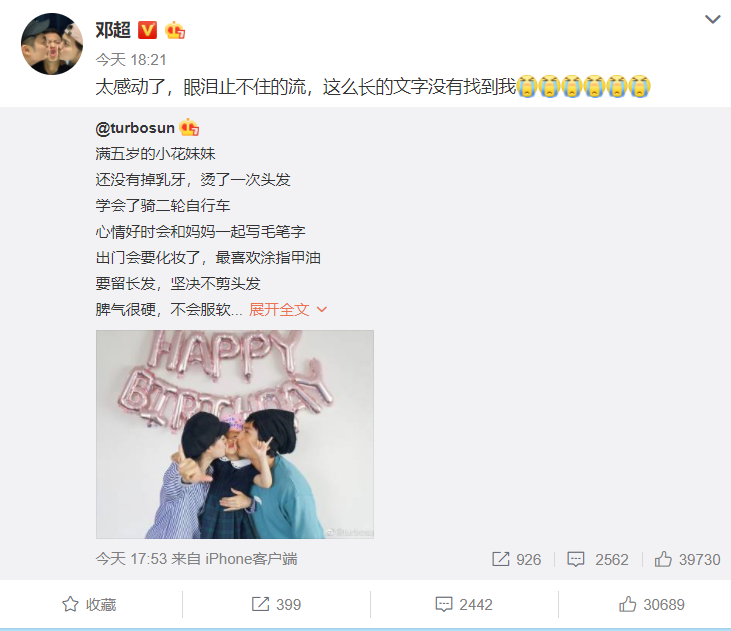
Task: Open the 2442 comments section
Action: [x=464, y=604]
